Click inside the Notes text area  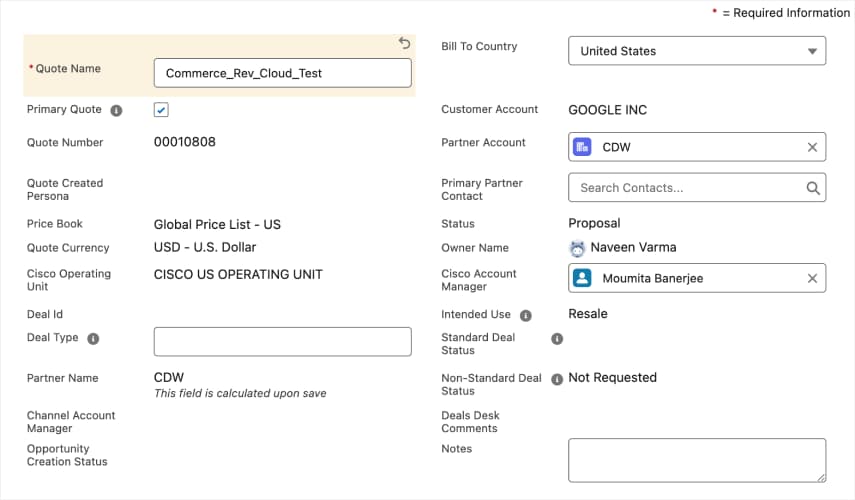tap(697, 460)
